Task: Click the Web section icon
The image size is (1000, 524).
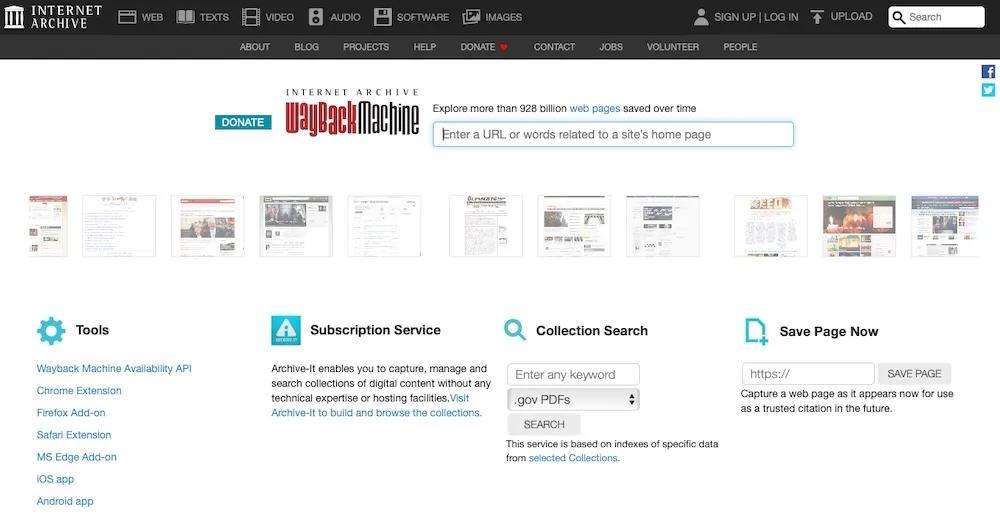Action: coord(127,17)
